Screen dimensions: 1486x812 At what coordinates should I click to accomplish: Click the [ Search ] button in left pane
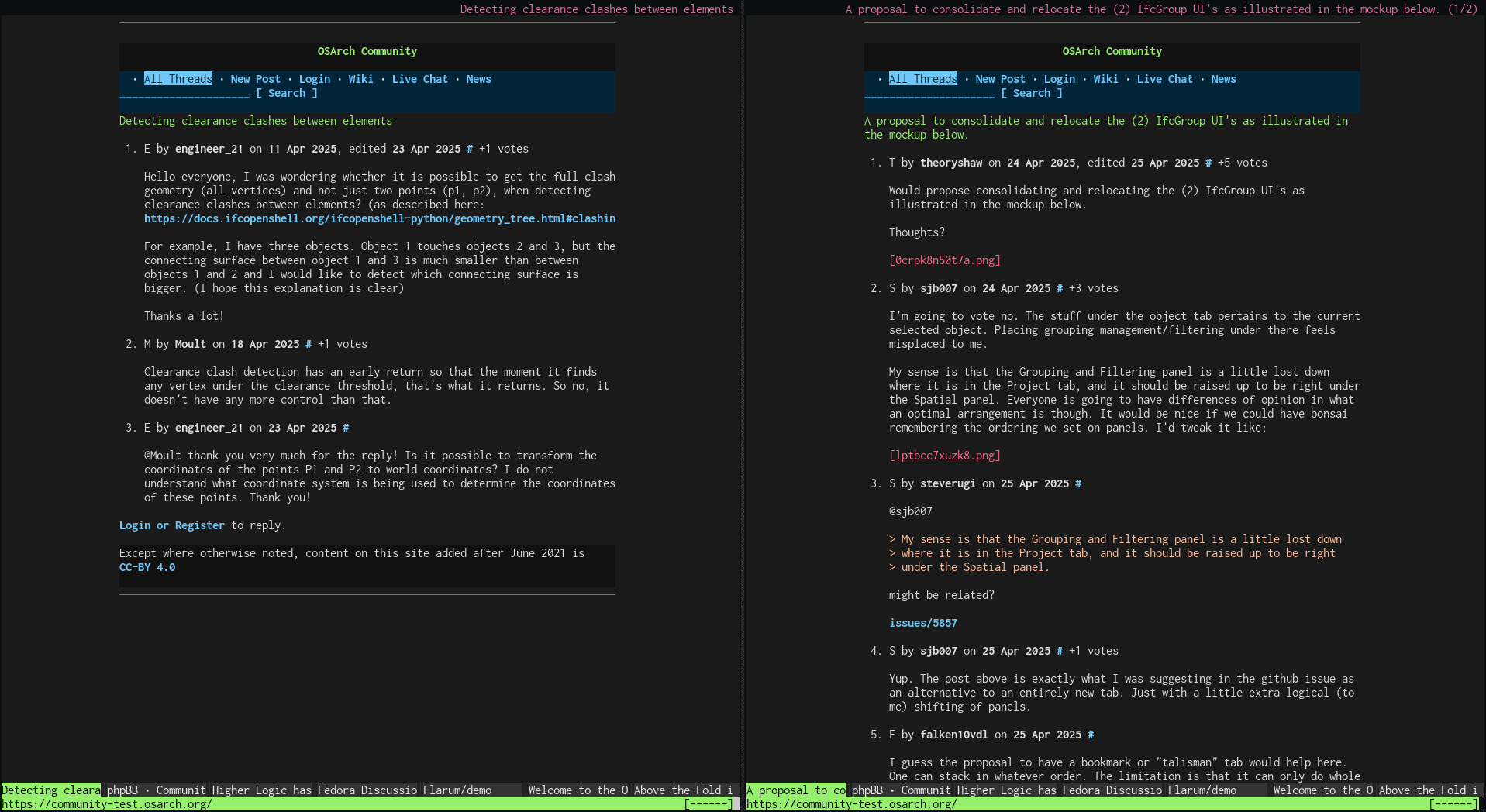(287, 93)
